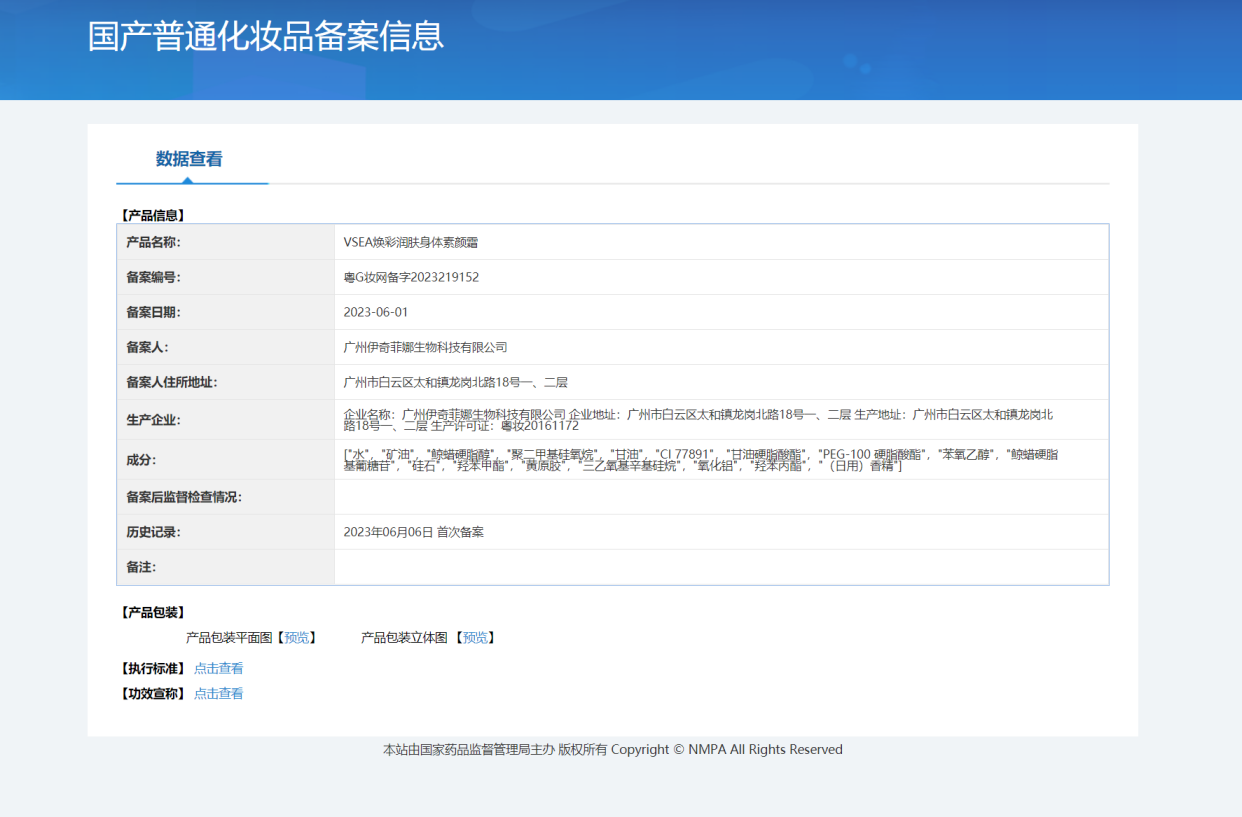This screenshot has width=1242, height=817.
Task: Open 执行标准 点击查看 link
Action: (218, 669)
